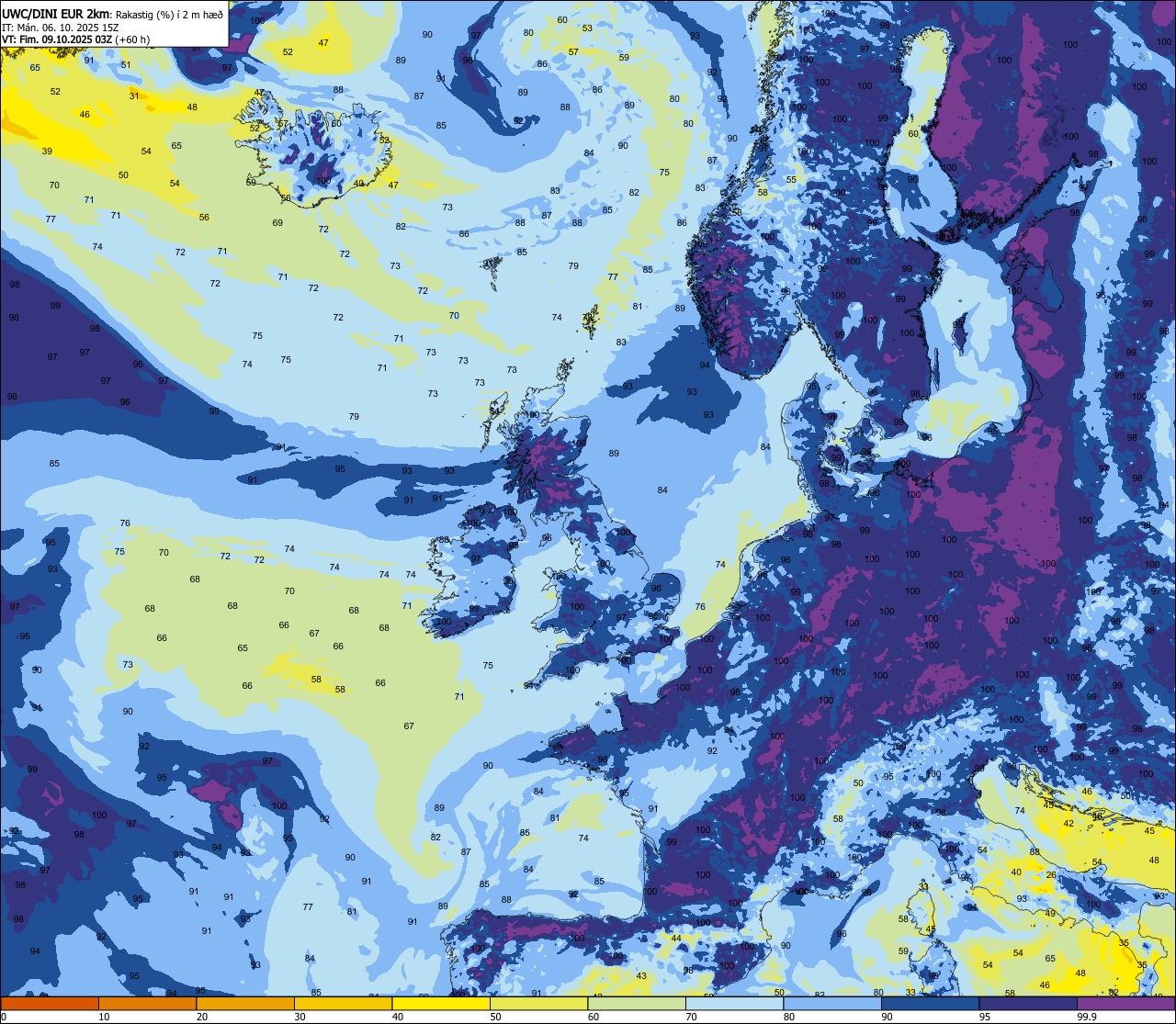The width and height of the screenshot is (1176, 1024).
Task: Click the humidity value "26" over Italy
Action: pos(1051,875)
